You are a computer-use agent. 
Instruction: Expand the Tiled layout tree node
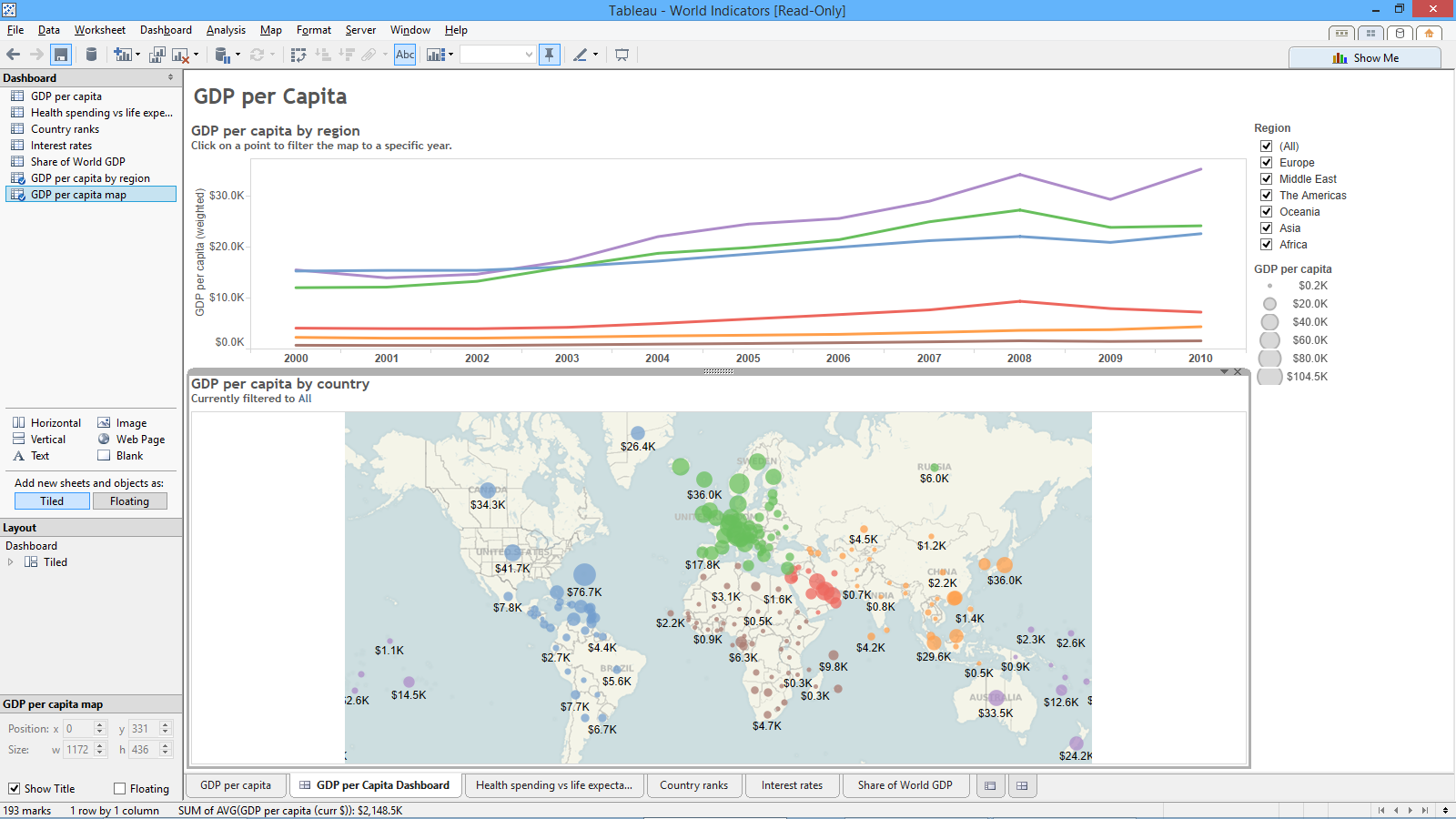coord(11,562)
